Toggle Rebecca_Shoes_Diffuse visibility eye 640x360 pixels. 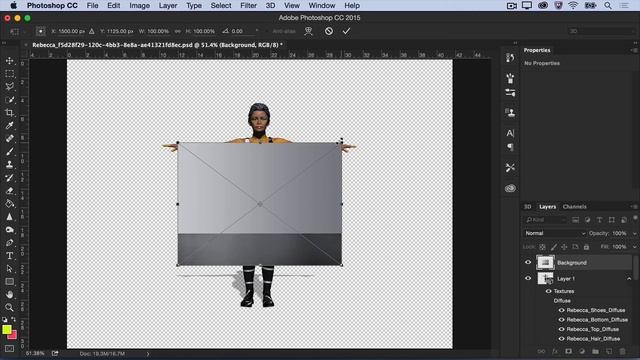coord(562,310)
